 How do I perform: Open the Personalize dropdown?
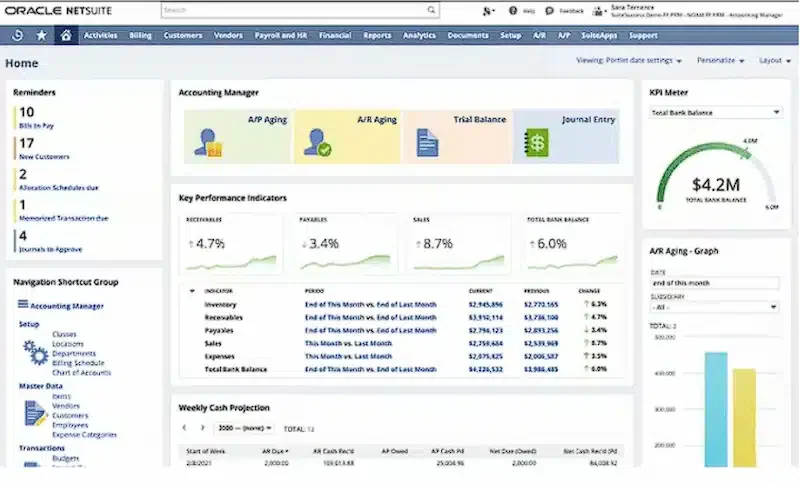pyautogui.click(x=720, y=60)
